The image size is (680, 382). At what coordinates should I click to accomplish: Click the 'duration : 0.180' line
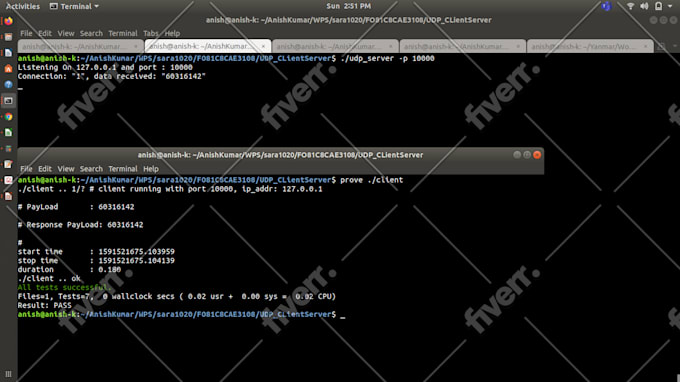[x=69, y=269]
